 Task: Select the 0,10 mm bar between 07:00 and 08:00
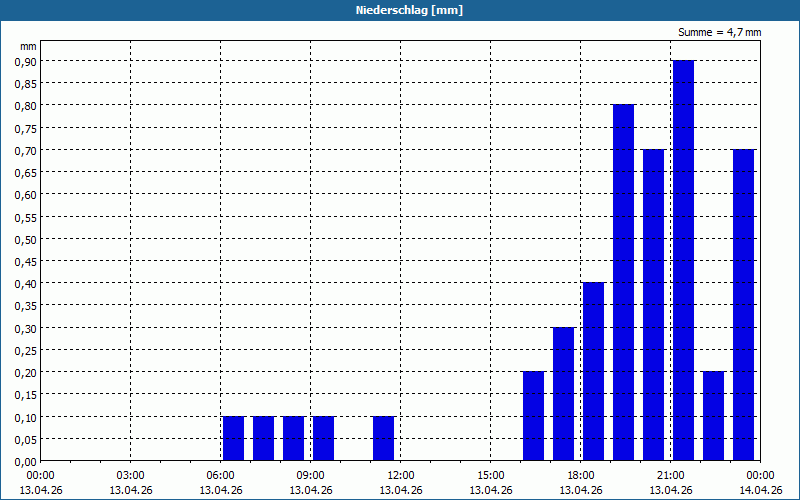pyautogui.click(x=263, y=439)
